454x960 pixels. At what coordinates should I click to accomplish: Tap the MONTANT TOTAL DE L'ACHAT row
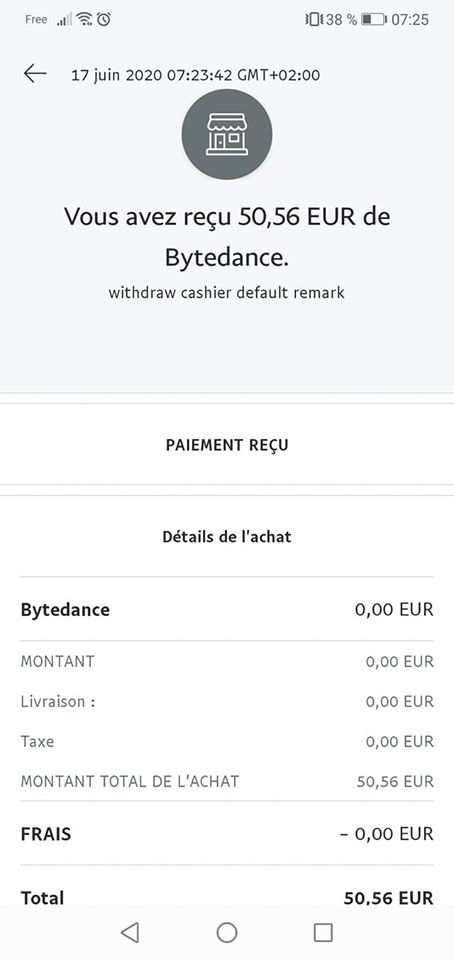pos(227,781)
